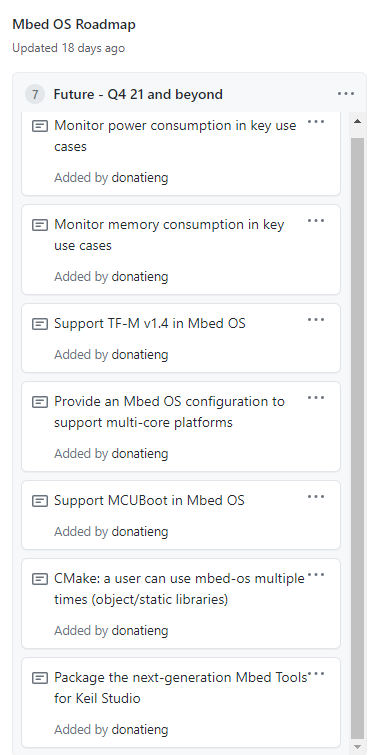Open menu for Support TF-M v1.4 card
The height and width of the screenshot is (755, 378).
(x=316, y=320)
